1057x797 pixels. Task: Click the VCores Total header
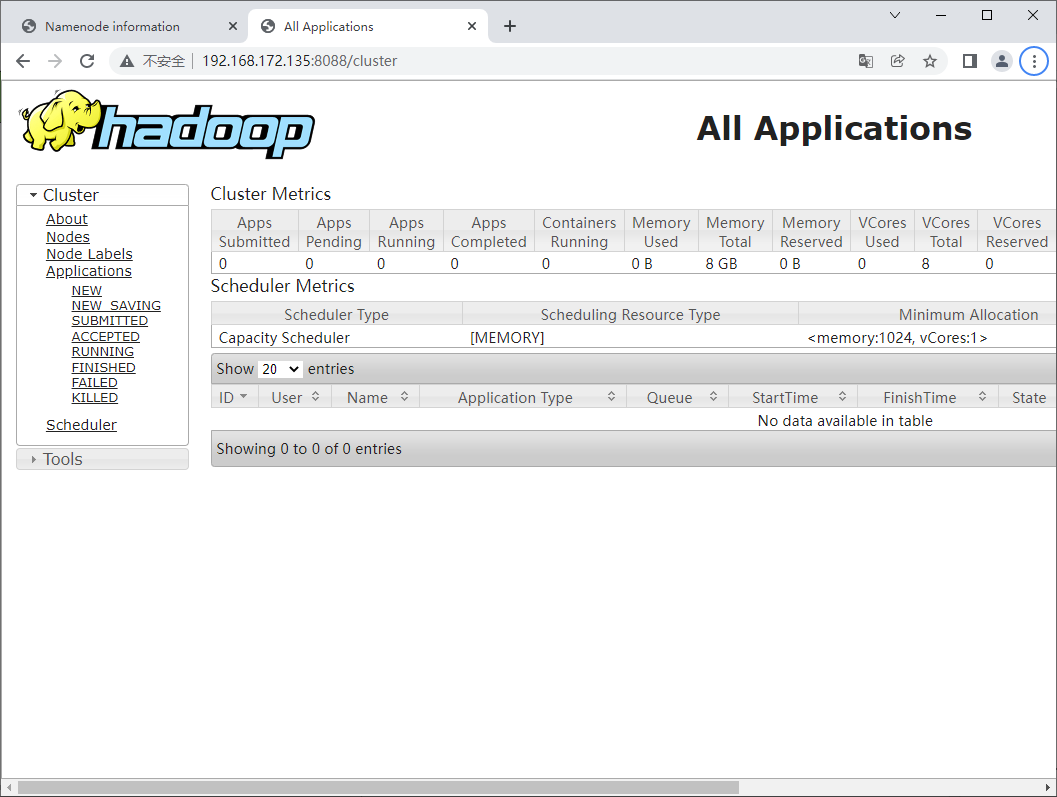pyautogui.click(x=946, y=232)
